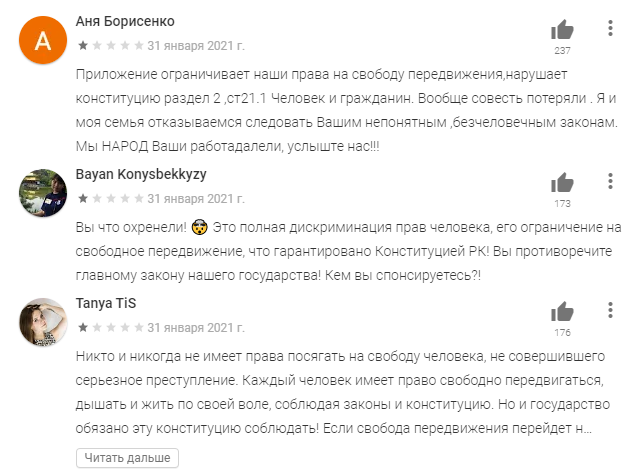
Task: Click Аня Борисенко's orange avatar
Action: pyautogui.click(x=42, y=41)
